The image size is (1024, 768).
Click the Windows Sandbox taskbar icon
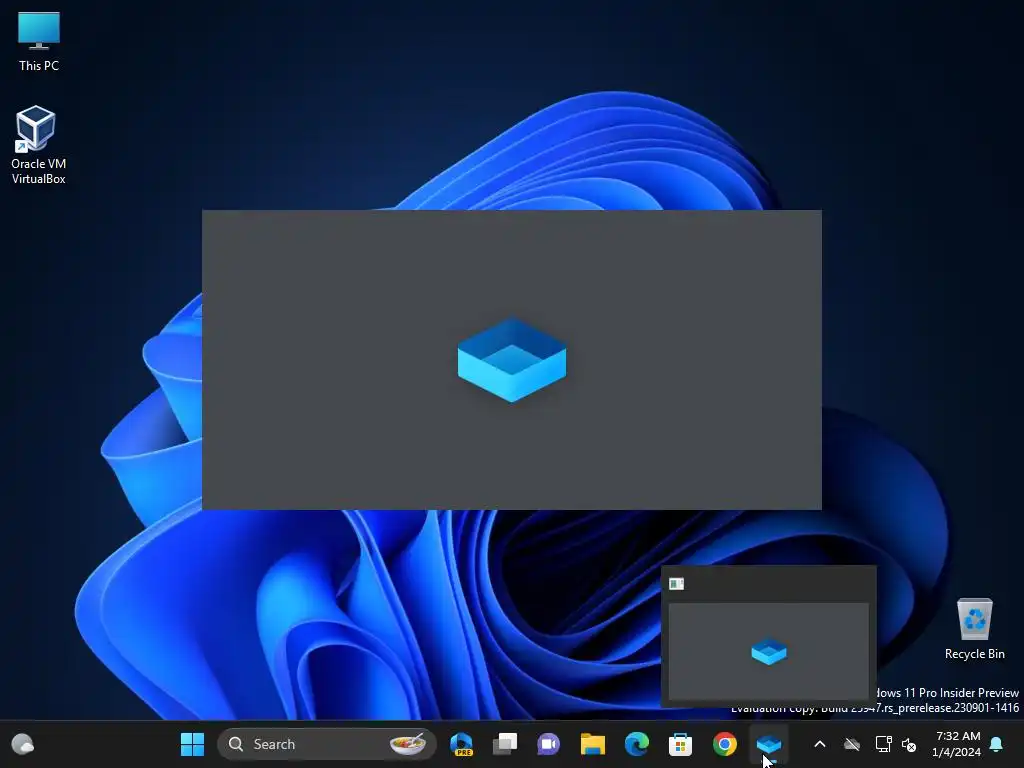click(x=769, y=744)
